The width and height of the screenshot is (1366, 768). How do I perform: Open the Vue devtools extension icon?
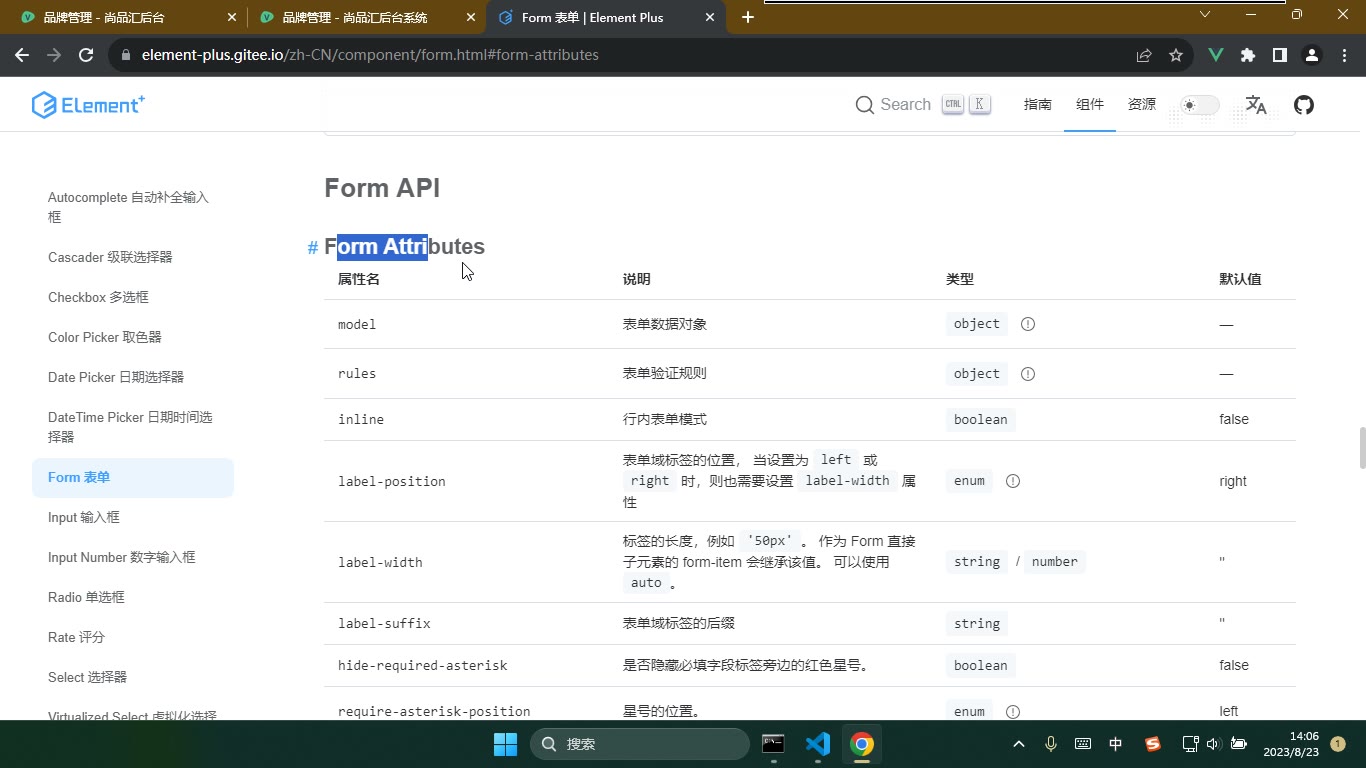click(x=1216, y=55)
